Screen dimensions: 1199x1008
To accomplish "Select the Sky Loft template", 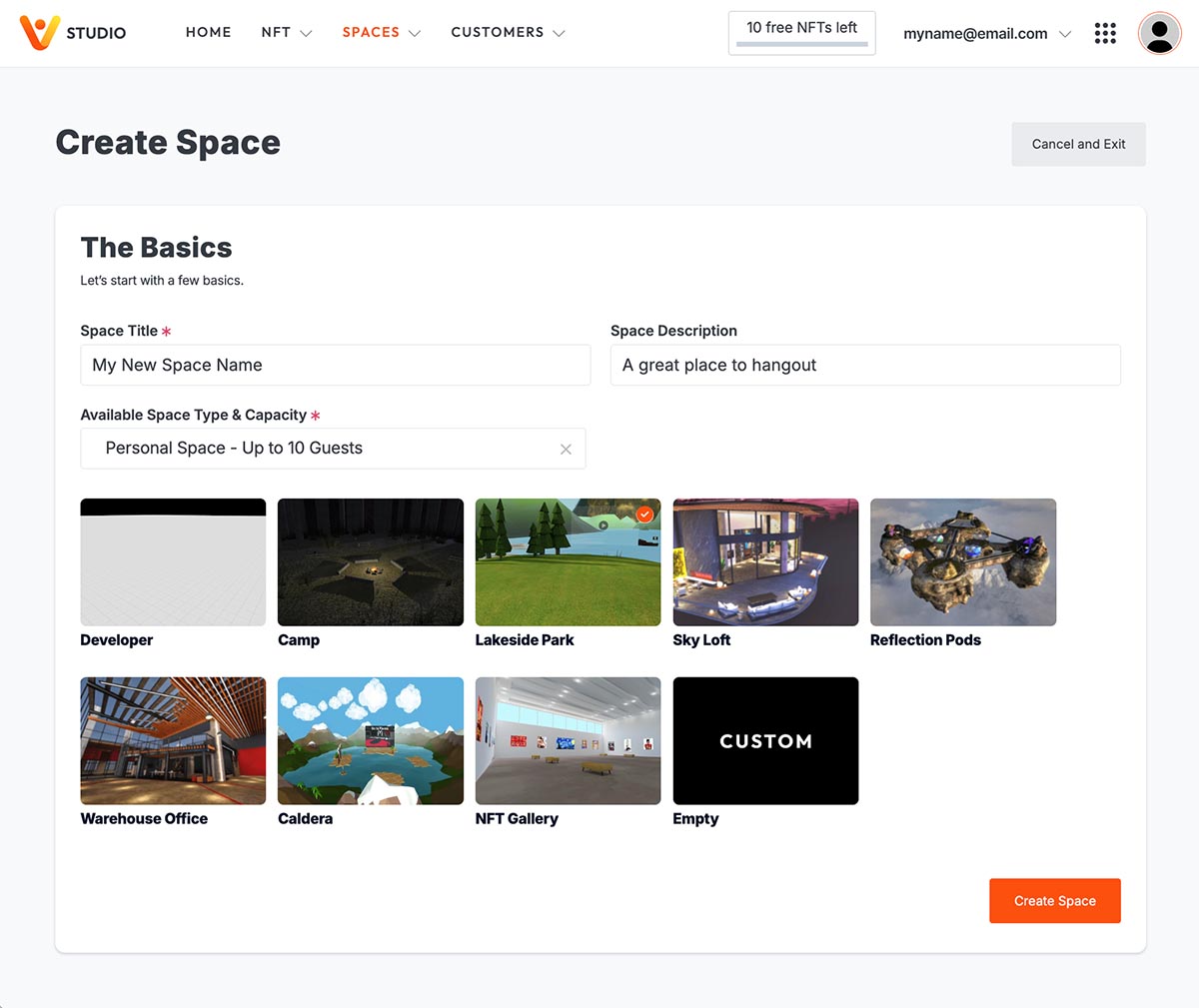I will click(x=765, y=561).
